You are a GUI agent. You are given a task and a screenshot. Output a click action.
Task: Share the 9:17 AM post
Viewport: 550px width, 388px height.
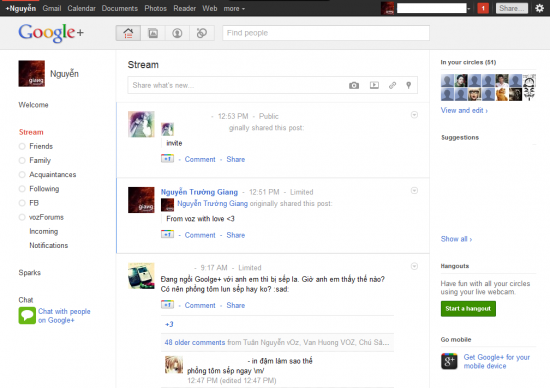point(236,305)
